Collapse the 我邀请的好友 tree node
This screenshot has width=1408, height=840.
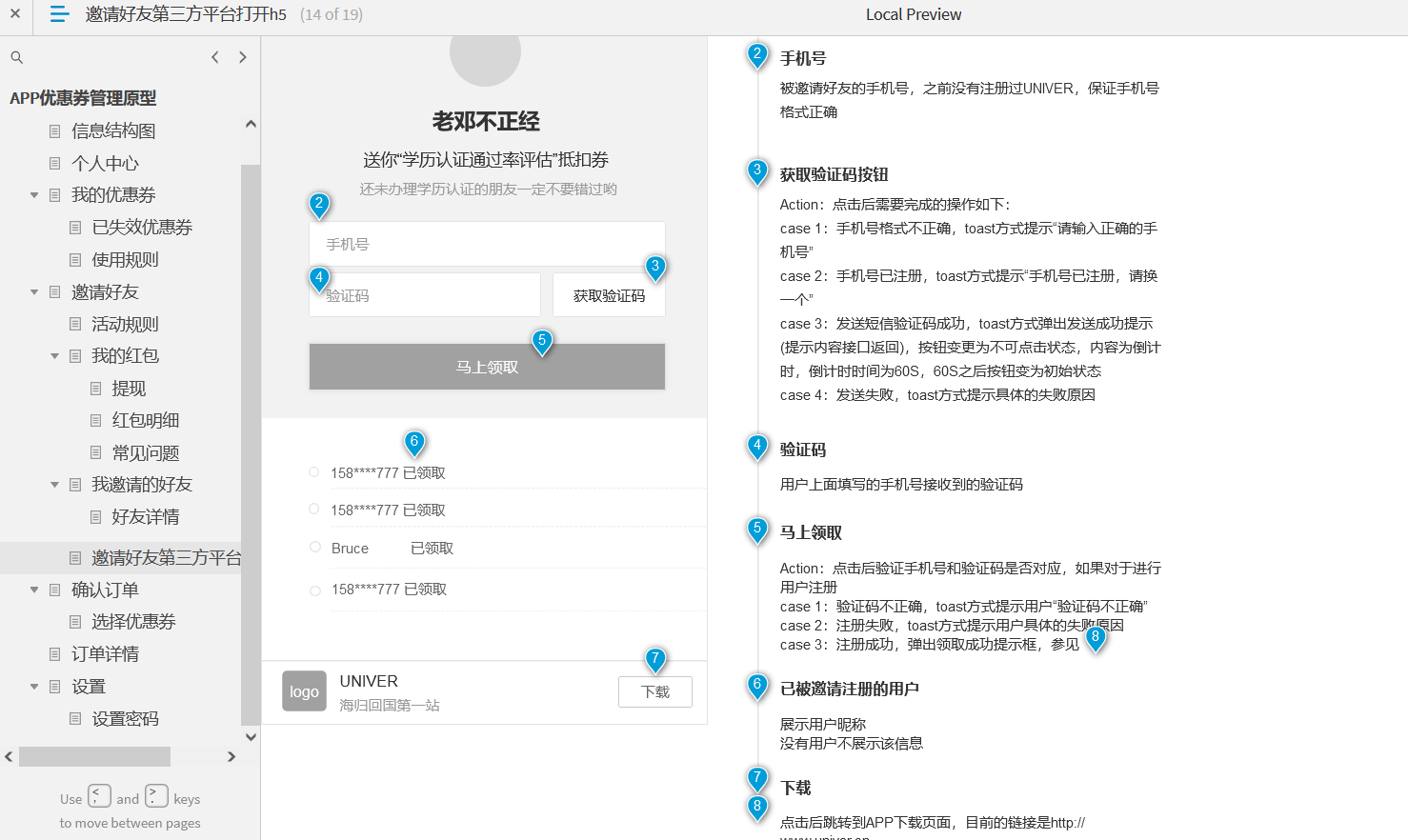[54, 485]
